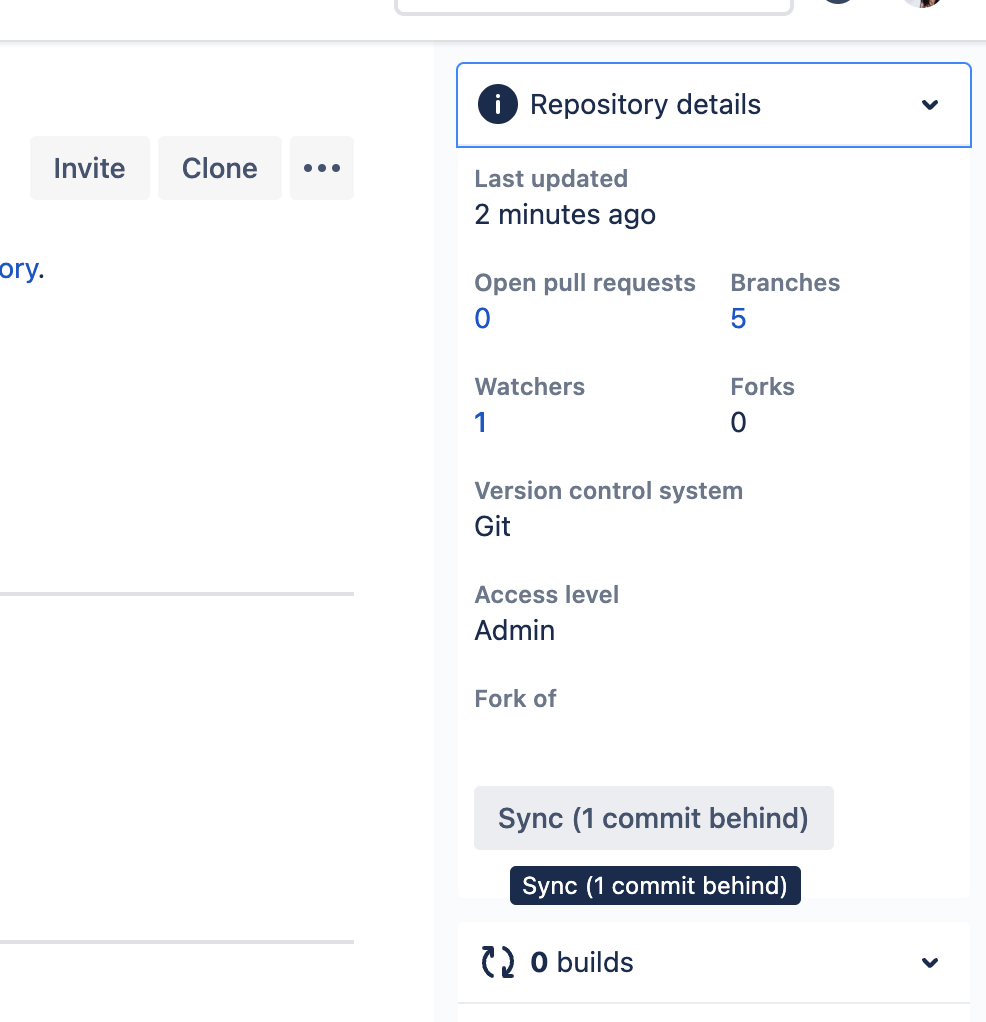The image size is (986, 1022).
Task: Open repository actions via the ellipsis icon
Action: pyautogui.click(x=322, y=168)
